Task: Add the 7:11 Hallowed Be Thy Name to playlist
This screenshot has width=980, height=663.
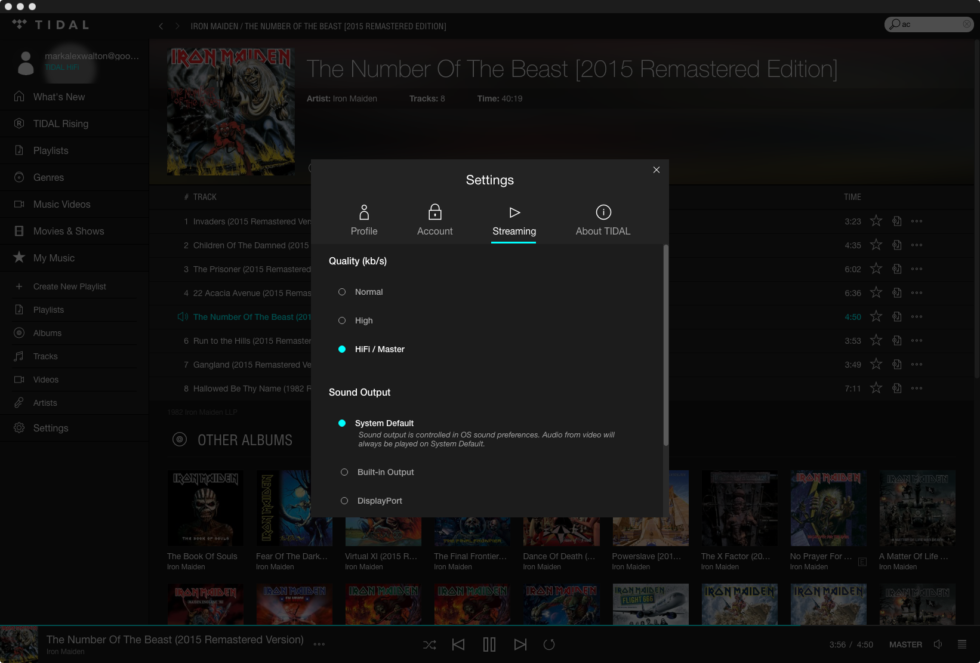Action: tap(897, 388)
